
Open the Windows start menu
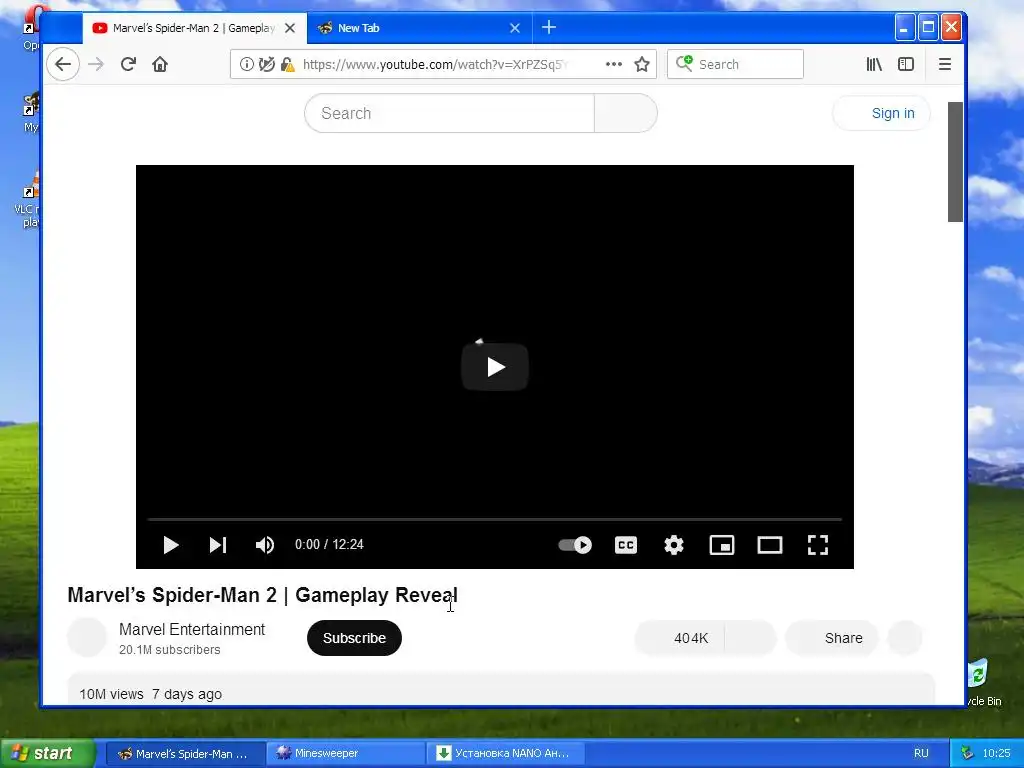(x=47, y=753)
